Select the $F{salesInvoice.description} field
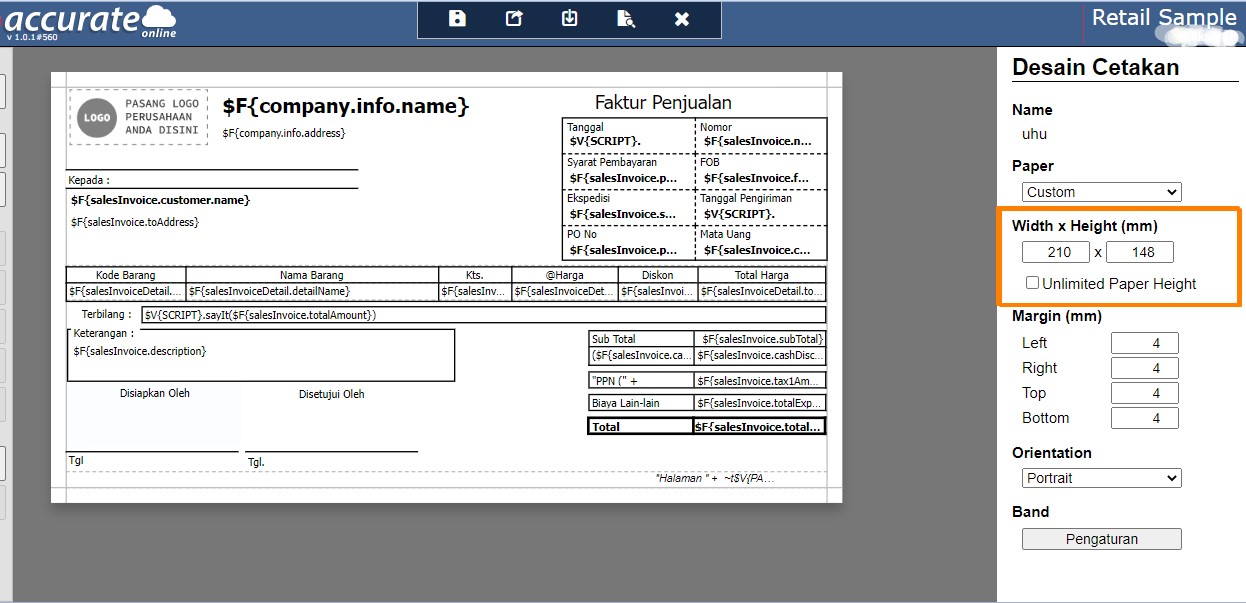Image resolution: width=1246 pixels, height=603 pixels. tap(140, 351)
